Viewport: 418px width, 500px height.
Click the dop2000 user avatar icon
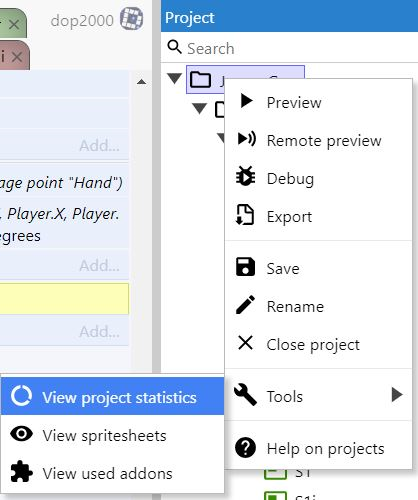point(132,18)
